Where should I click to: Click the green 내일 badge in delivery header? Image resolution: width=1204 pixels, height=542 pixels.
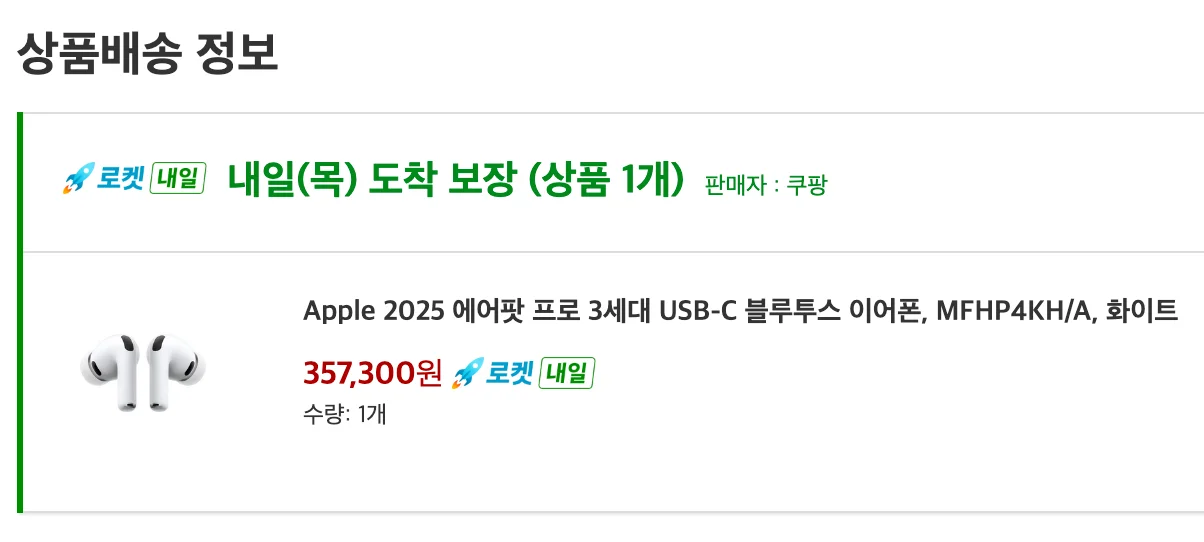(x=178, y=180)
